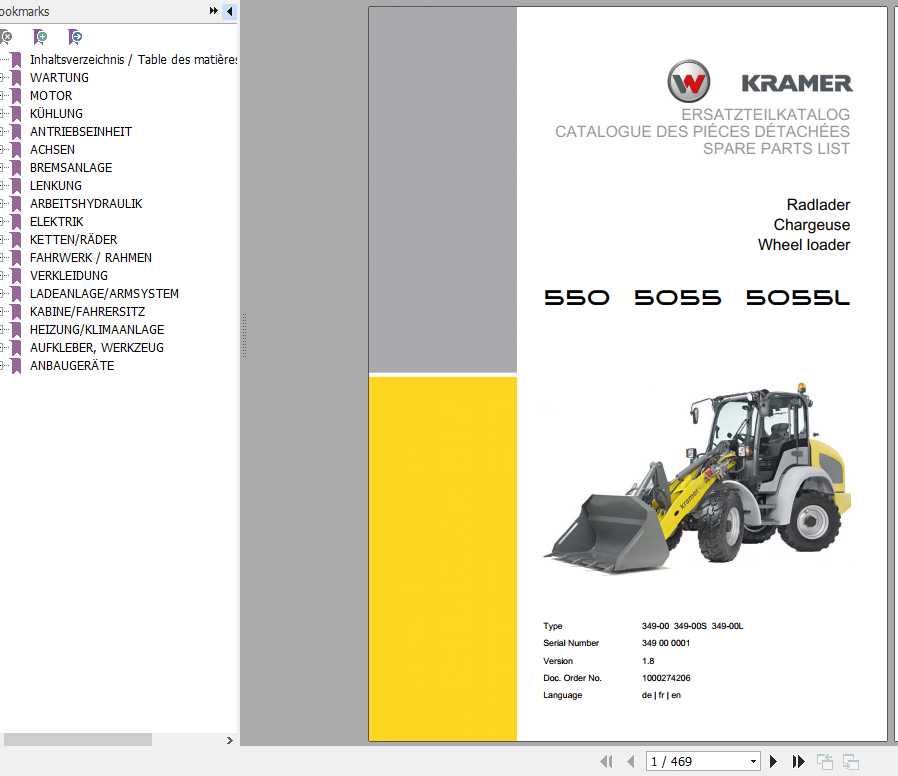
Task: Open the BREMSANLAGE bookmark
Action: pos(71,168)
